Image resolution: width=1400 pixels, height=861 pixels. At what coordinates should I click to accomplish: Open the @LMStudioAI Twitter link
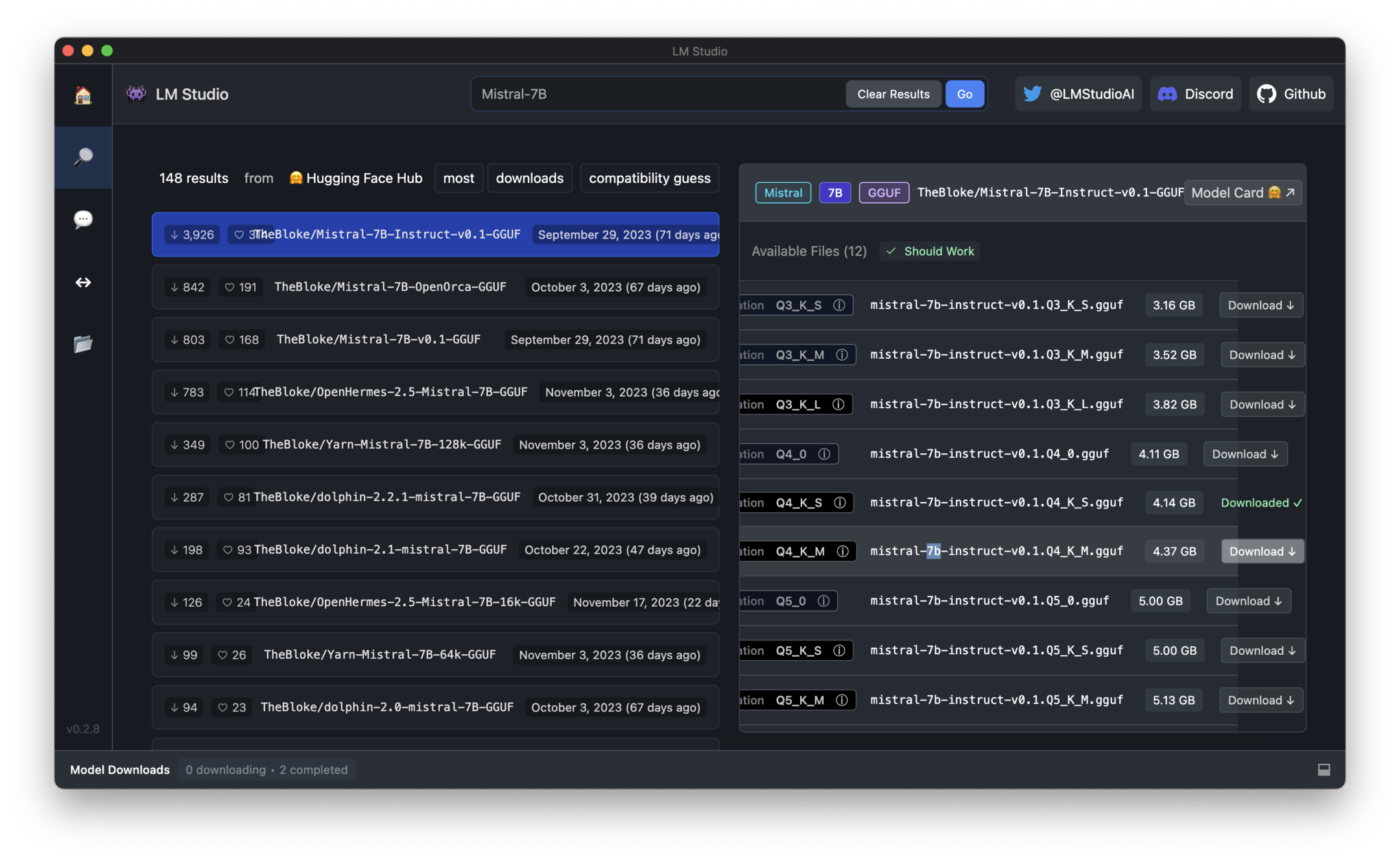(x=1078, y=94)
